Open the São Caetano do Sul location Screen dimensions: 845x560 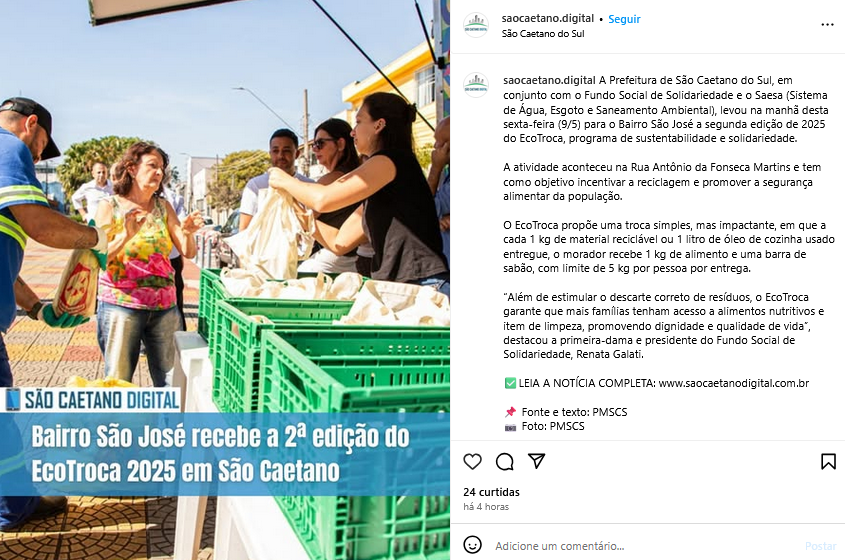point(543,33)
